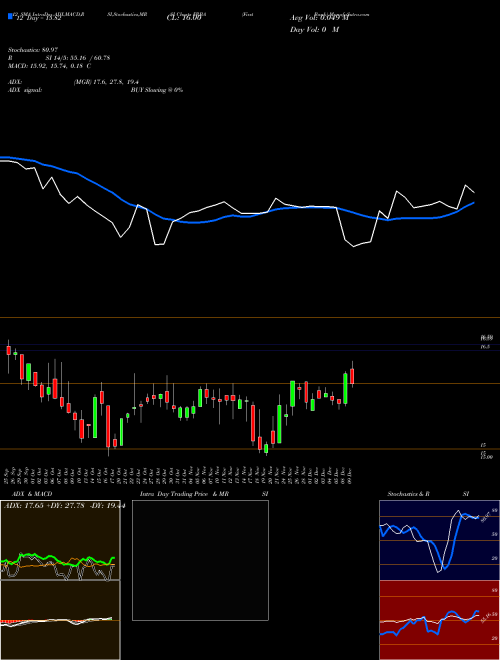The width and height of the screenshot is (500, 660).
Task: Open the blue Stochastics indicator chart
Action: [439, 540]
